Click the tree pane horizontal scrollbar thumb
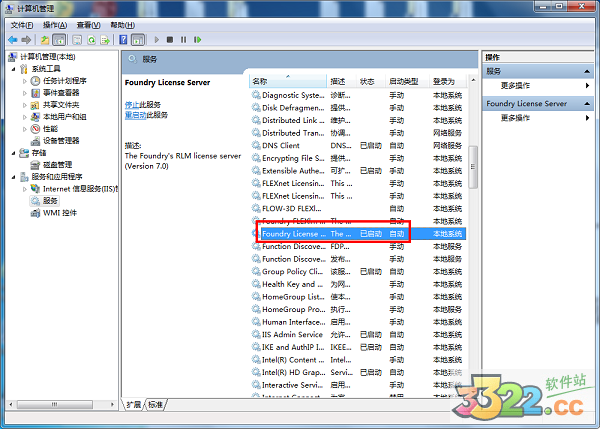Screen dimensions: 600x429 click(55, 404)
